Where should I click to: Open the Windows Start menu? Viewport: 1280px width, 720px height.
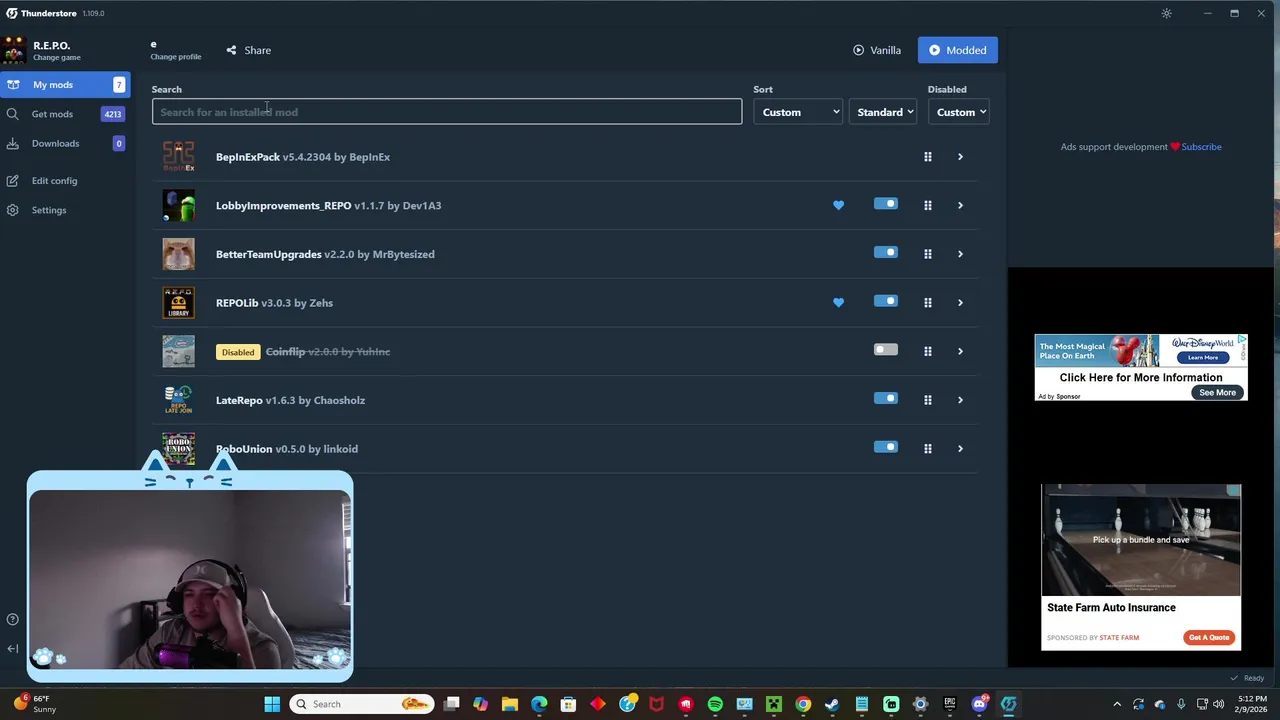[x=272, y=704]
